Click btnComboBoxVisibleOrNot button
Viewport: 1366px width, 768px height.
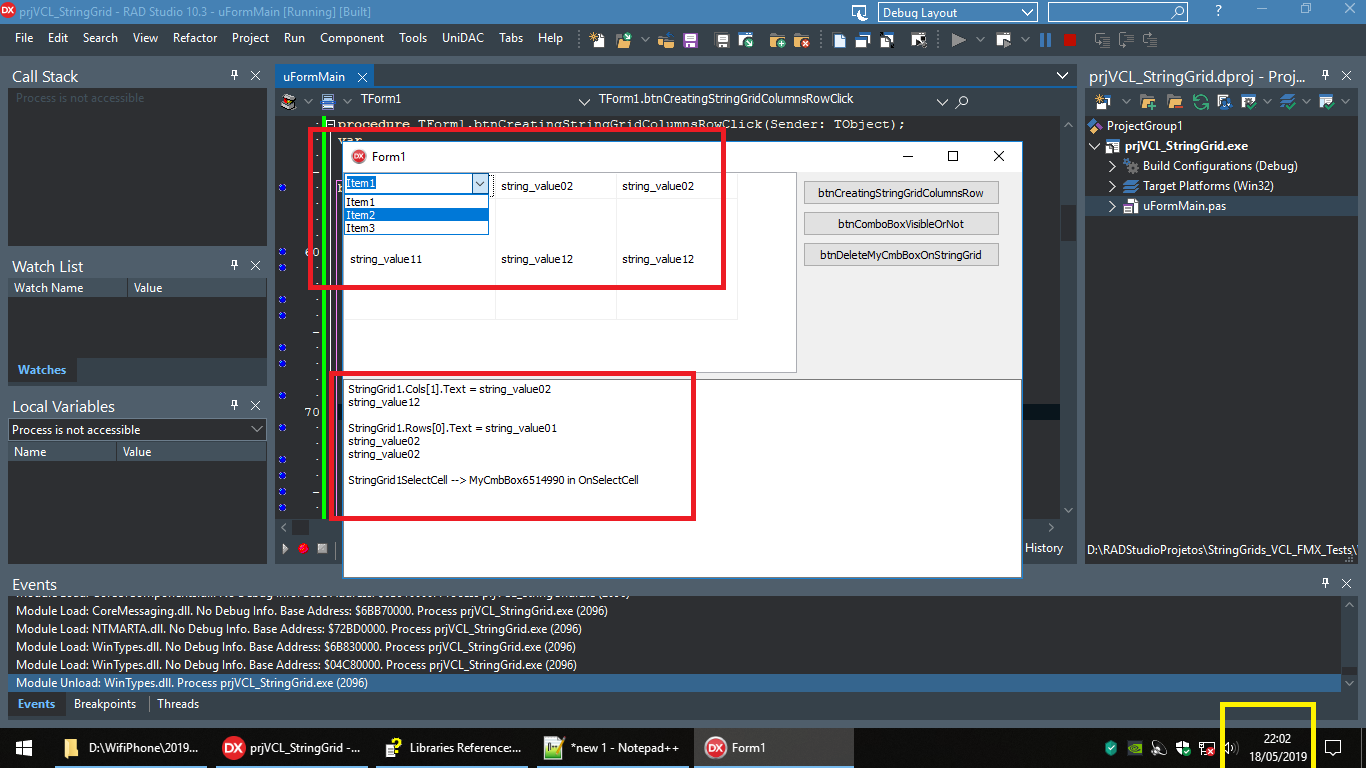(x=901, y=224)
